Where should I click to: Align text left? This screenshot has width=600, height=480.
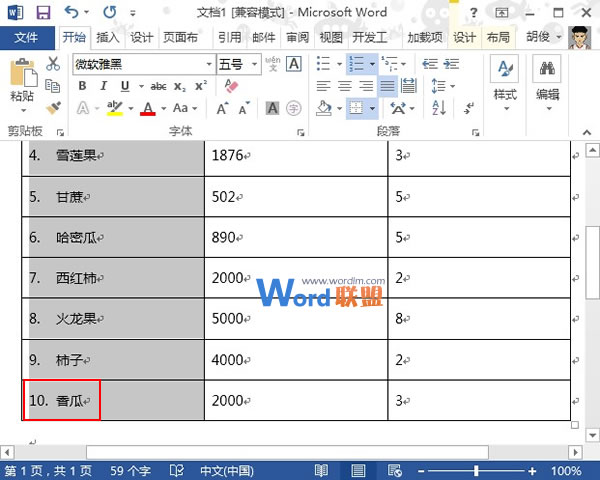pyautogui.click(x=323, y=86)
